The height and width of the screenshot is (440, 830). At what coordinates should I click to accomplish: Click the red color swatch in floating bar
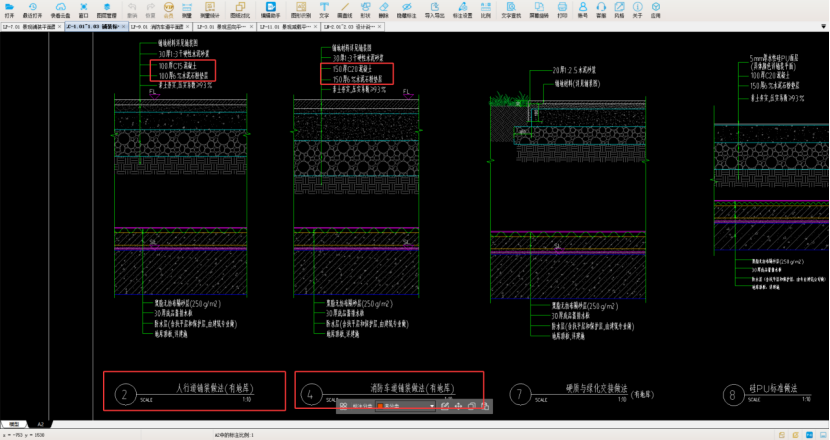point(381,406)
